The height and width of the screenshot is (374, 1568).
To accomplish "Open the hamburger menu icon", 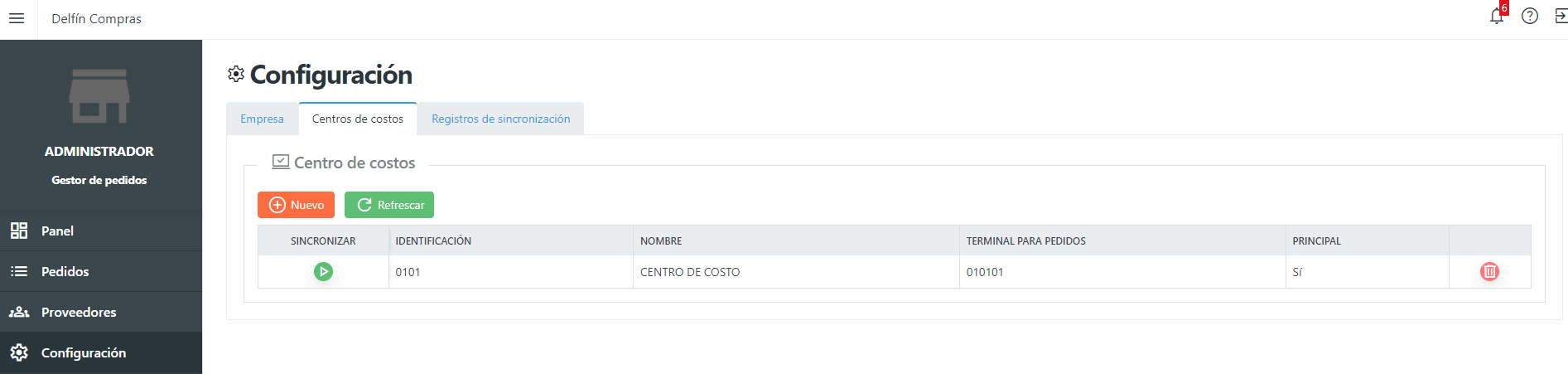I will click(x=17, y=18).
